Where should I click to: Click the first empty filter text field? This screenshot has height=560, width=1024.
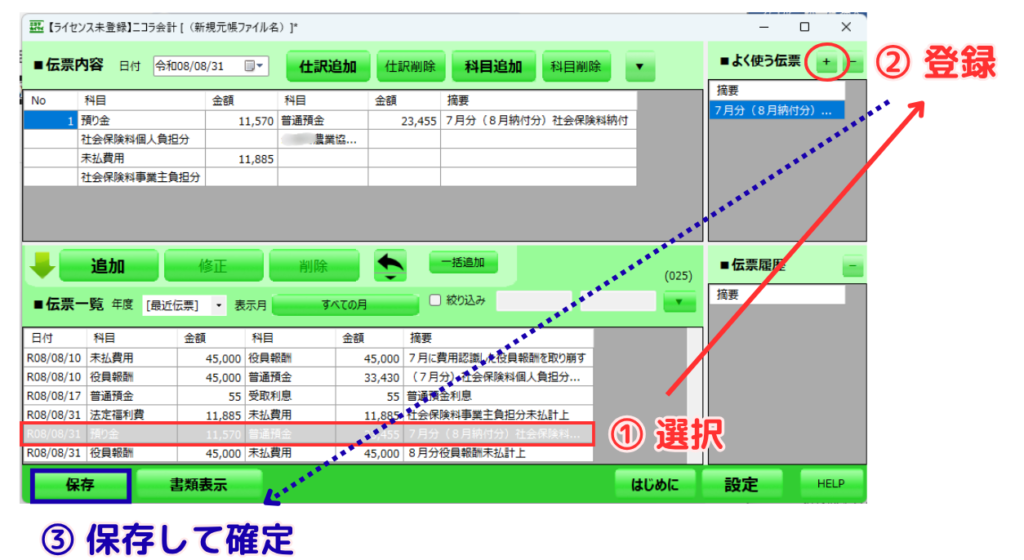[534, 302]
